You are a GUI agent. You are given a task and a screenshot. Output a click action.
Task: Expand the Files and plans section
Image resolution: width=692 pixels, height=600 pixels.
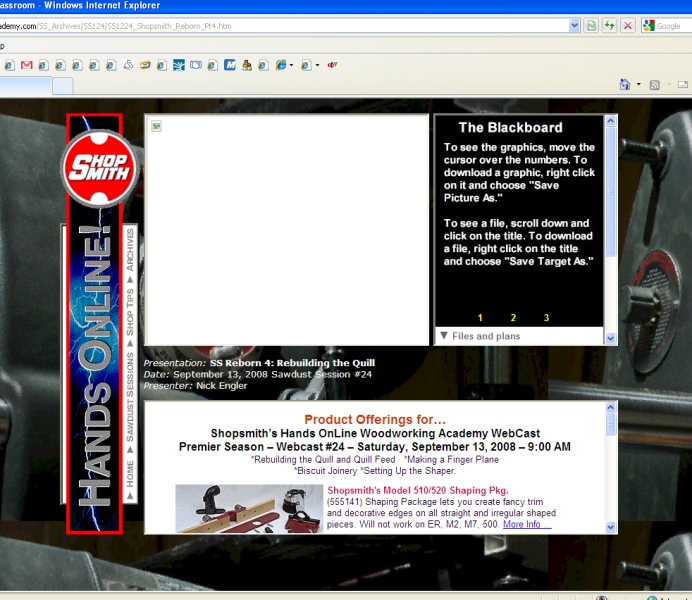tap(480, 336)
